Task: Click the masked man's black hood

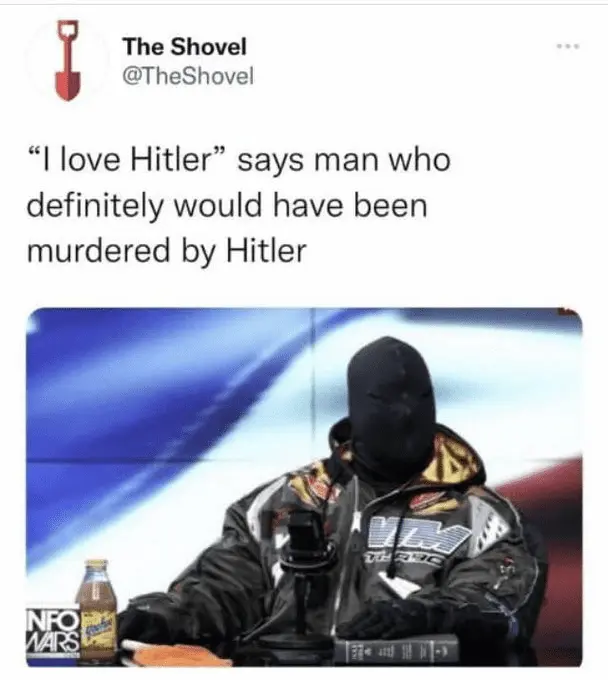Action: pos(392,403)
